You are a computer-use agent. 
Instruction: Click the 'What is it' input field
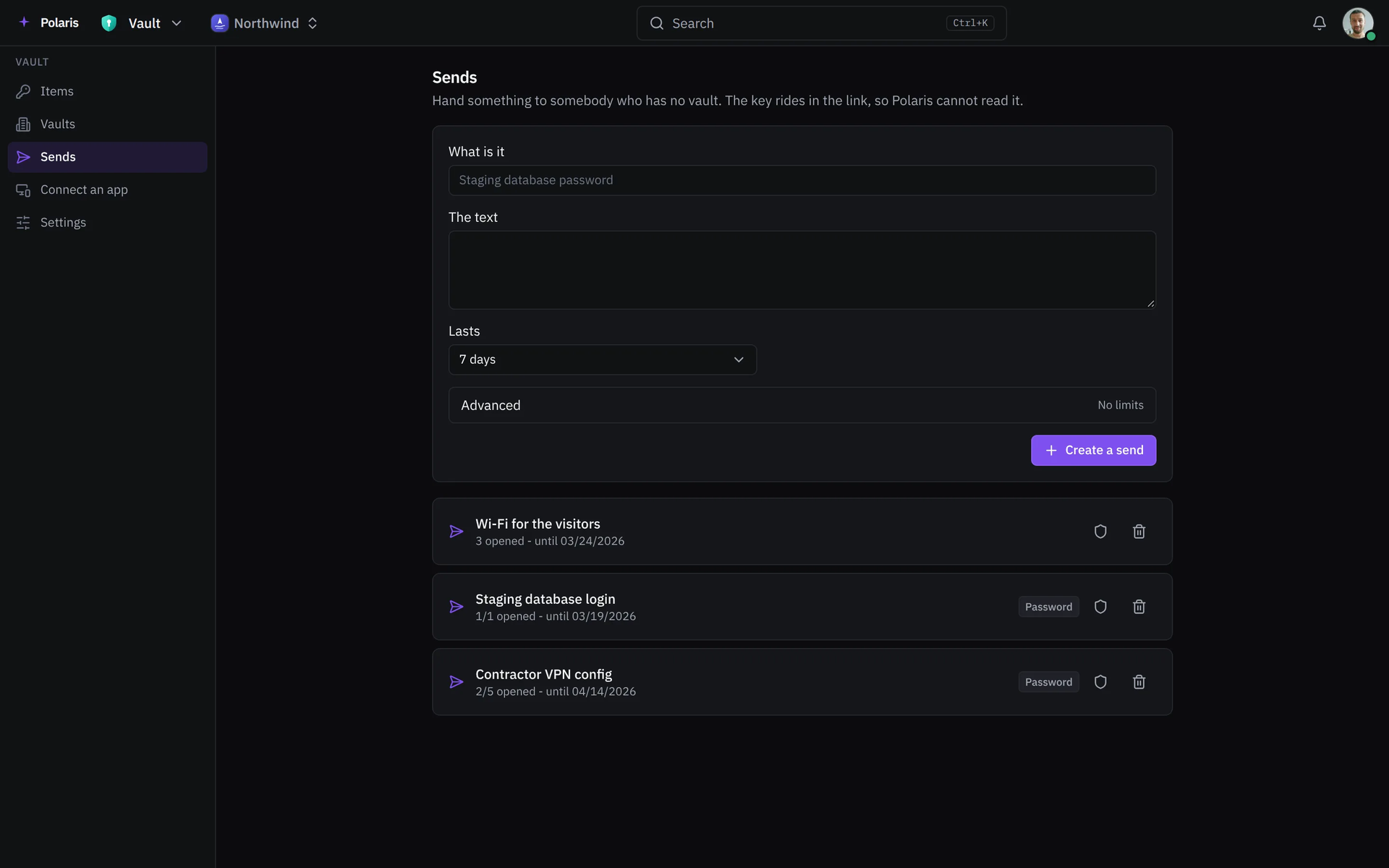point(802,180)
